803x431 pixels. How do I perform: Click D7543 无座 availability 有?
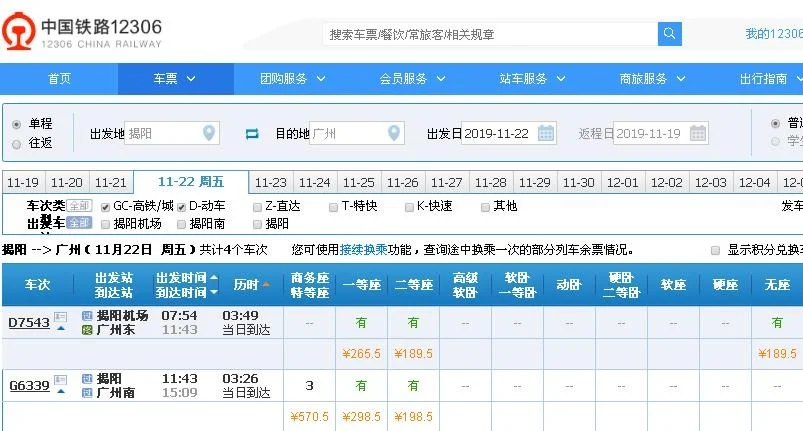point(777,322)
